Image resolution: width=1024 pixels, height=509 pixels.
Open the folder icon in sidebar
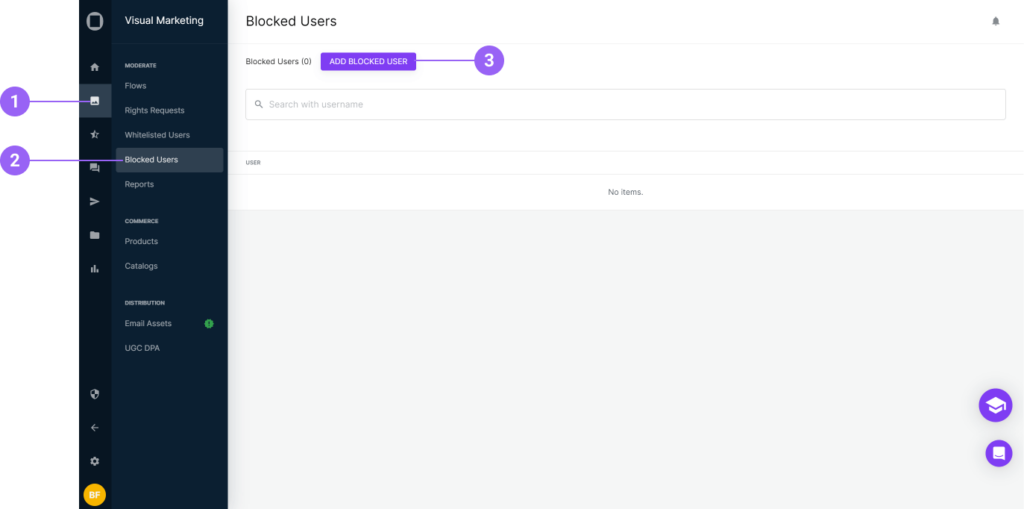tap(95, 235)
